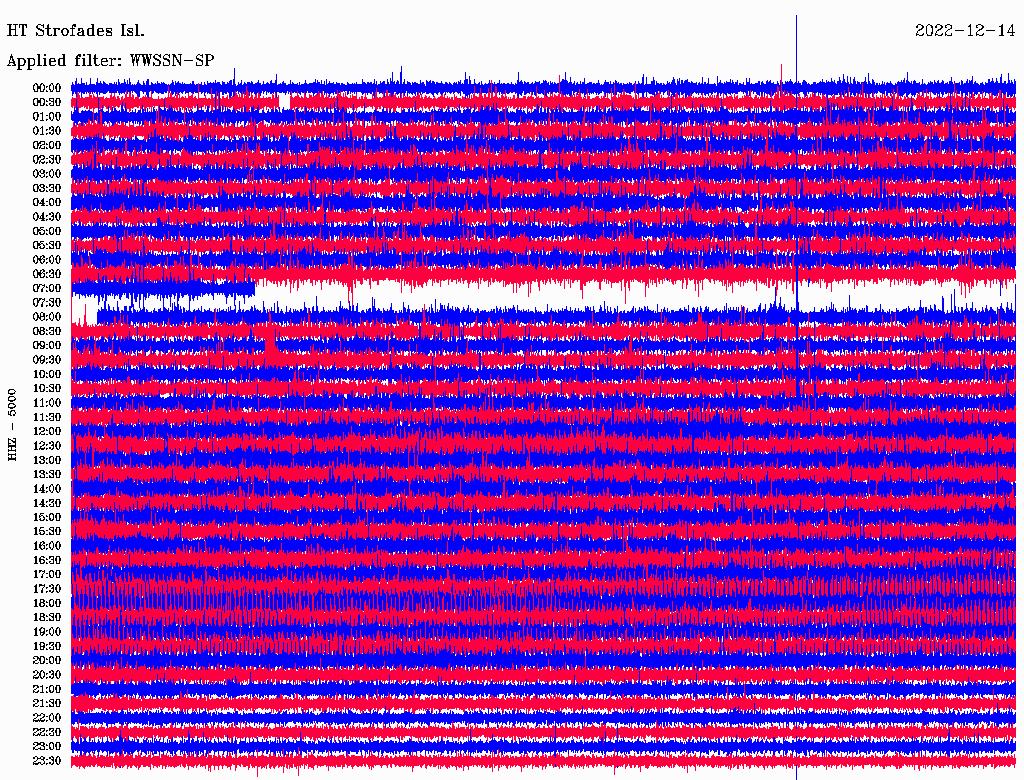
Task: Select the 13:30 time label
Action: tap(47, 474)
